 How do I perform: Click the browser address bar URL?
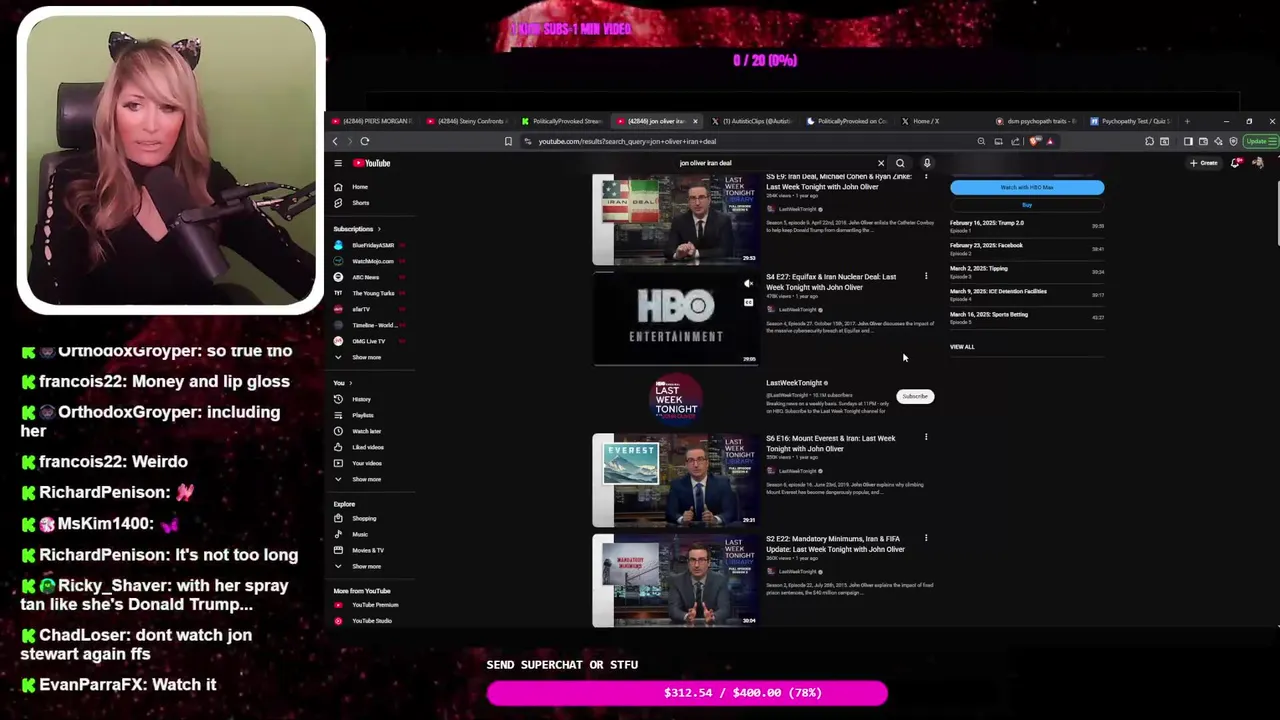point(627,141)
